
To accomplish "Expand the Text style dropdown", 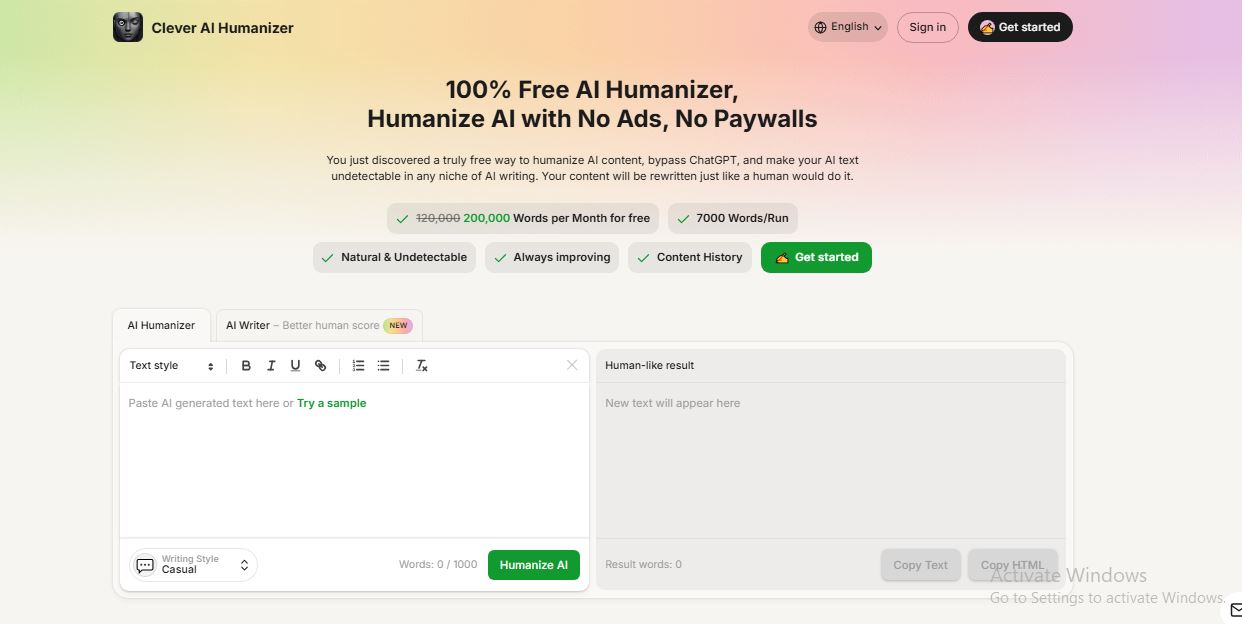I will (x=171, y=366).
